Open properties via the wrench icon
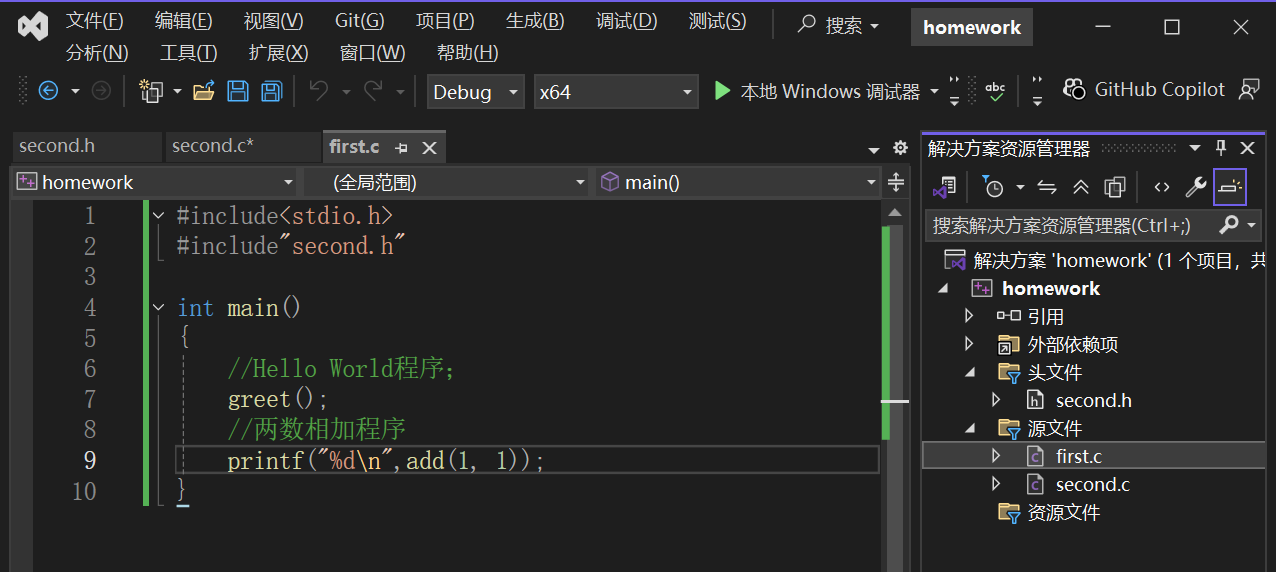The image size is (1276, 572). 1196,187
